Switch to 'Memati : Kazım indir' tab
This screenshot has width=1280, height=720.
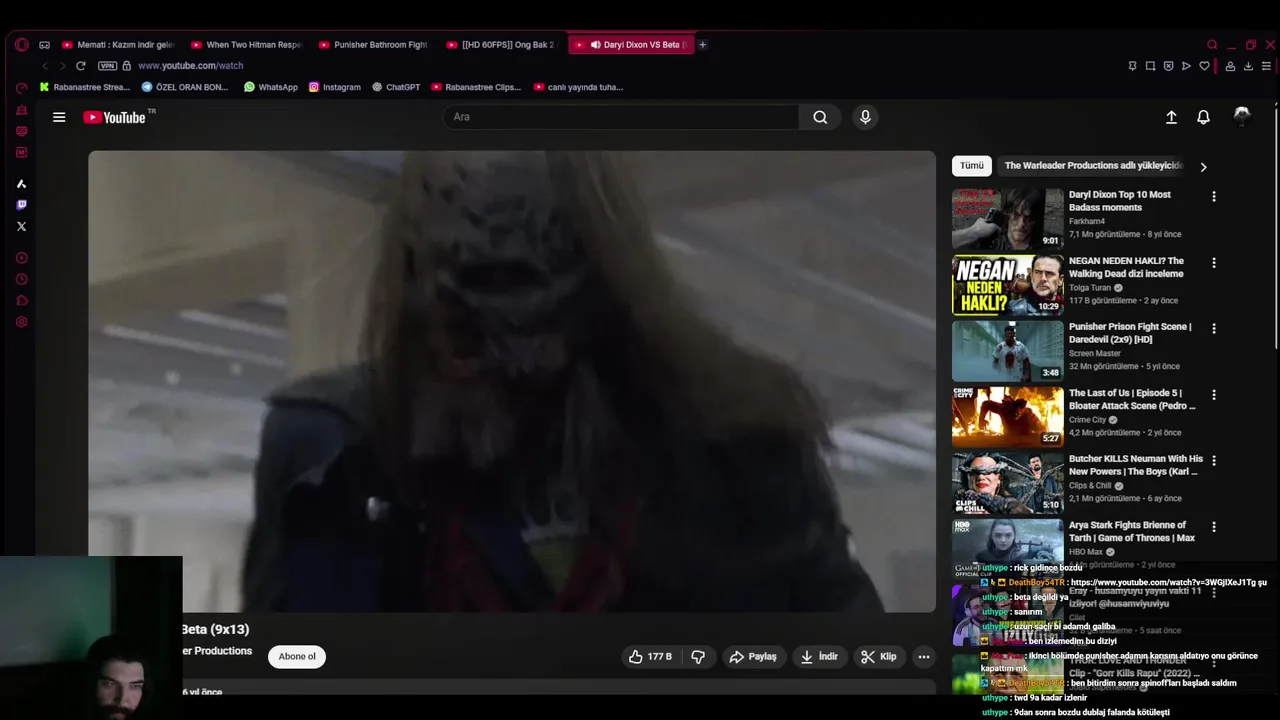tap(118, 45)
